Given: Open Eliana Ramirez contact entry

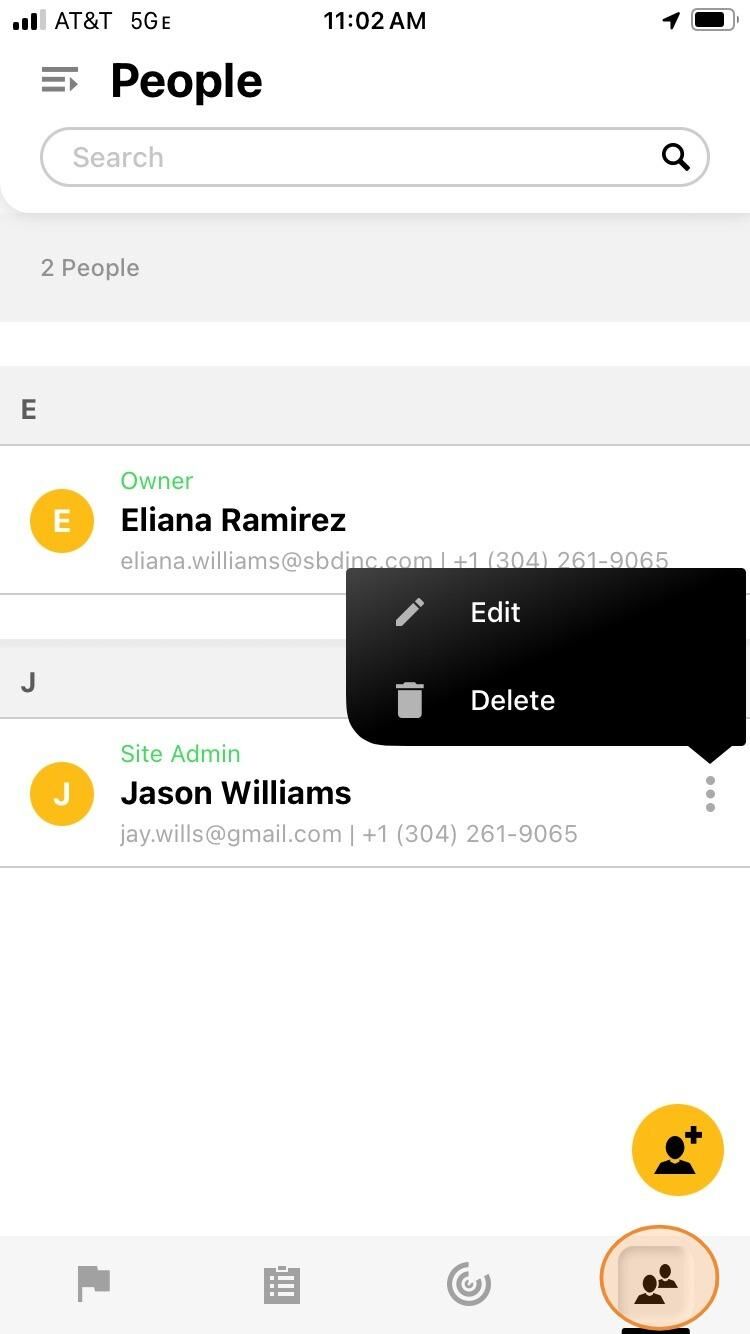Looking at the screenshot, I should tap(375, 520).
